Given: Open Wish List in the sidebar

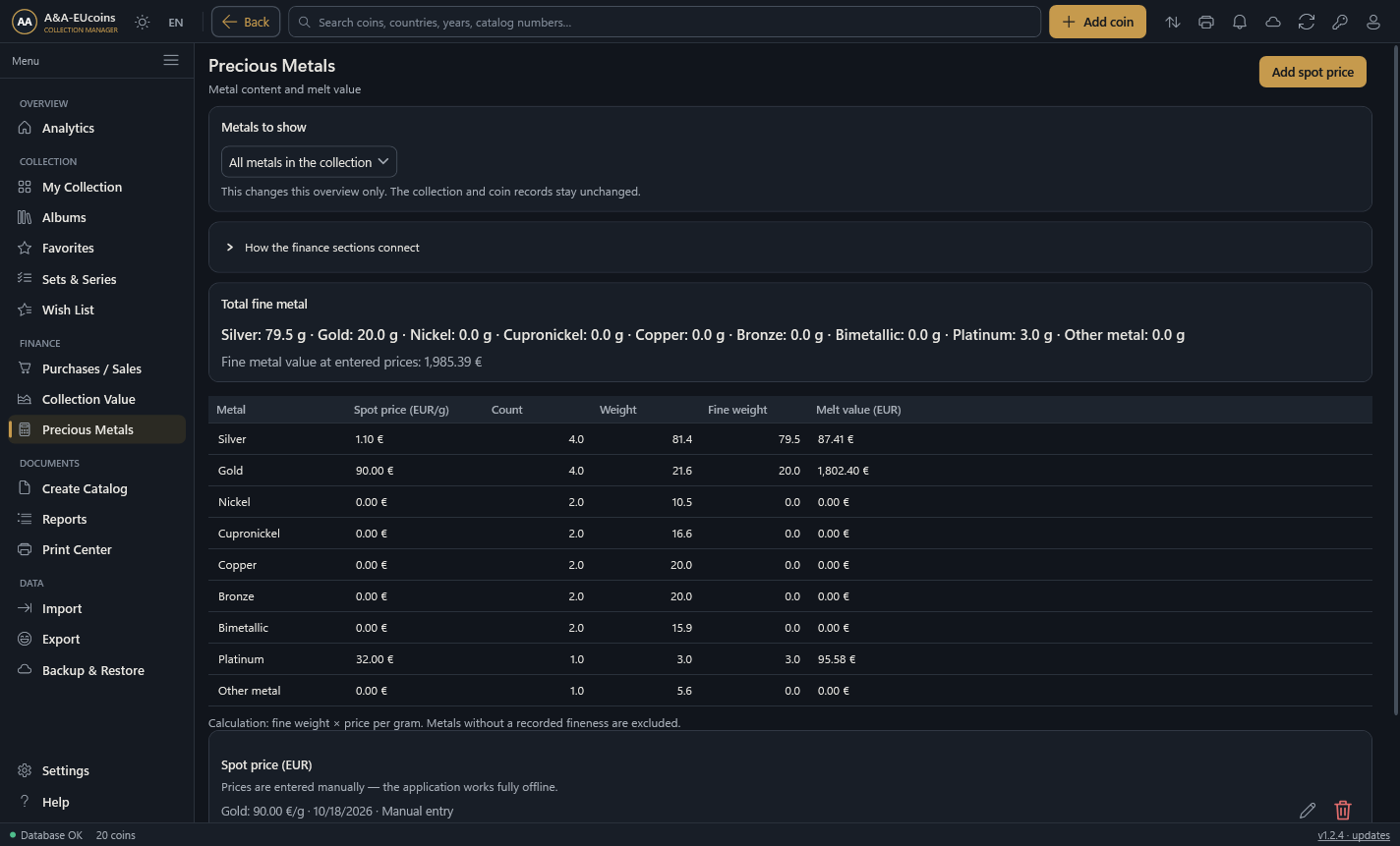Looking at the screenshot, I should [96, 310].
